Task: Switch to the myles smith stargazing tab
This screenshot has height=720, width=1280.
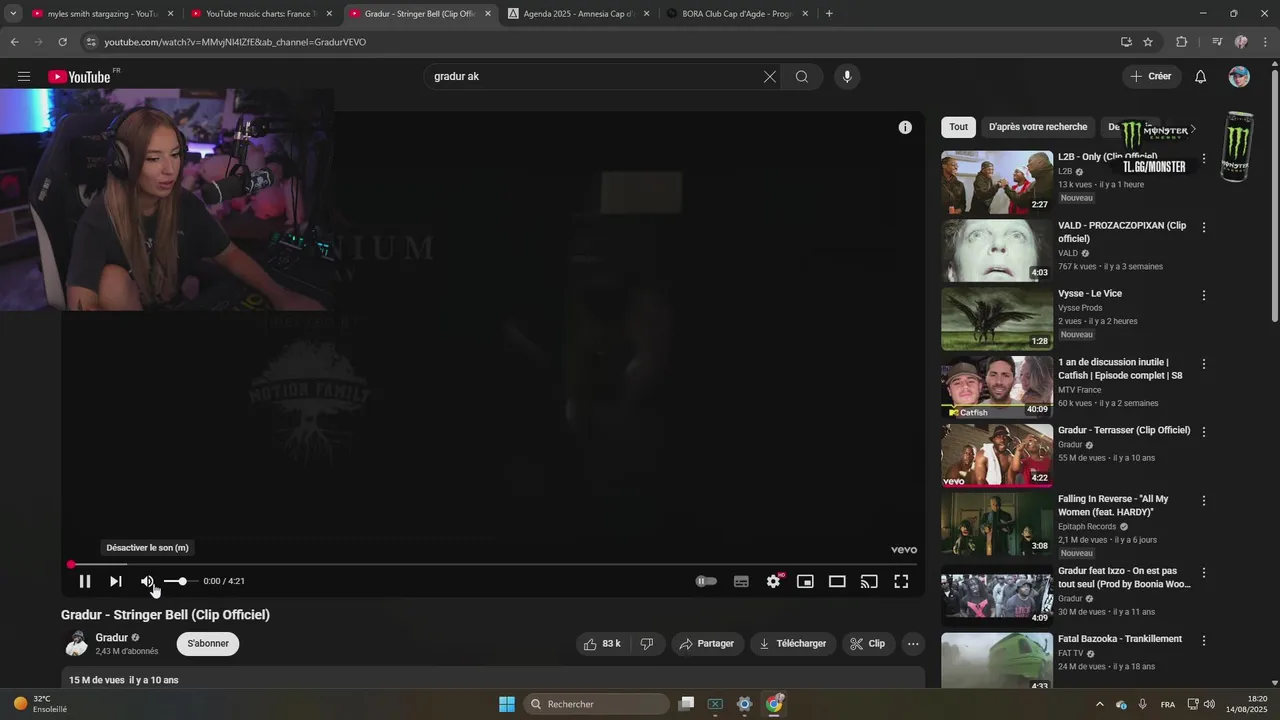Action: point(103,14)
